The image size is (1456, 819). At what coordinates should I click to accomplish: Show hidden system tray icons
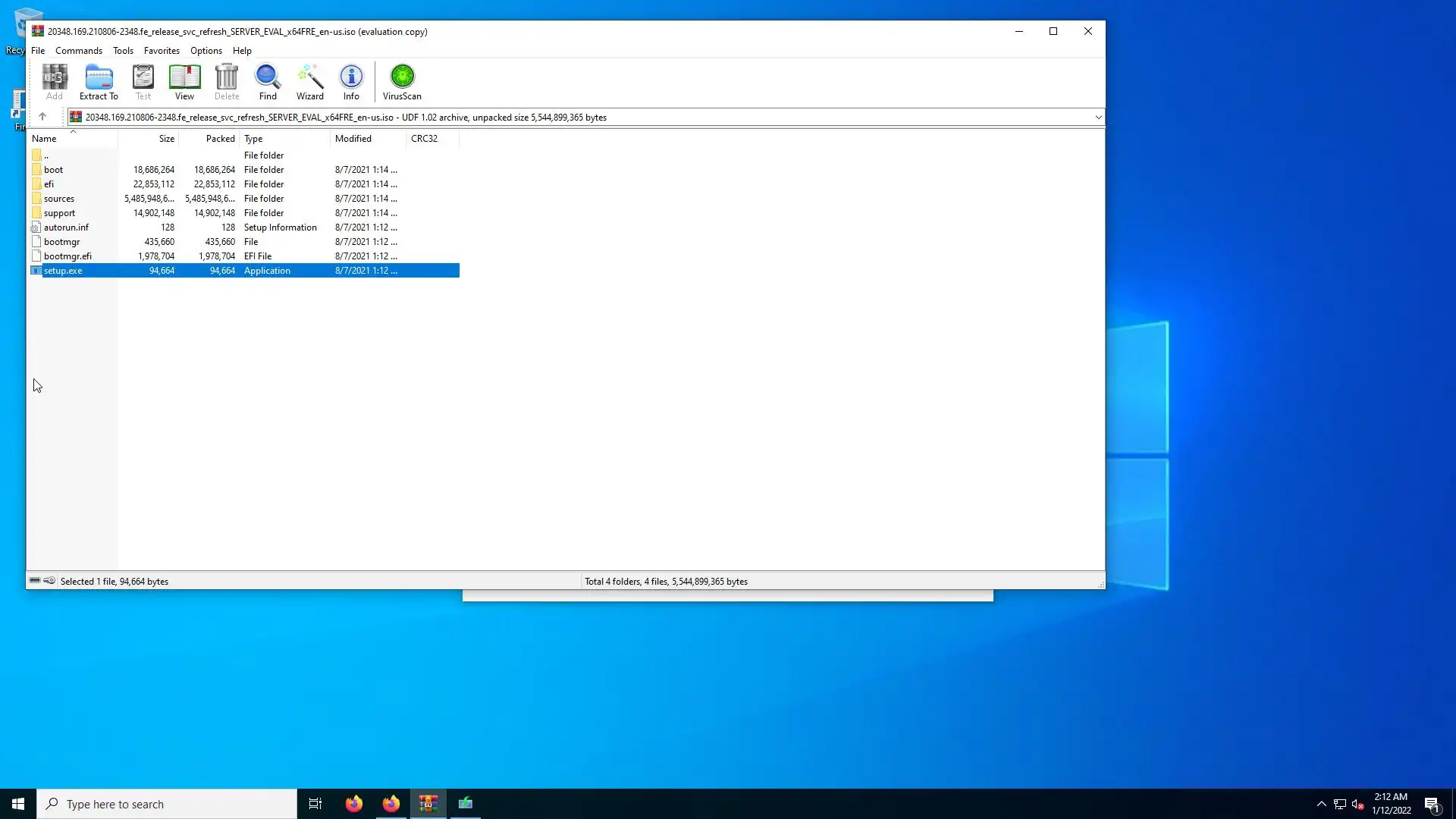1321,804
